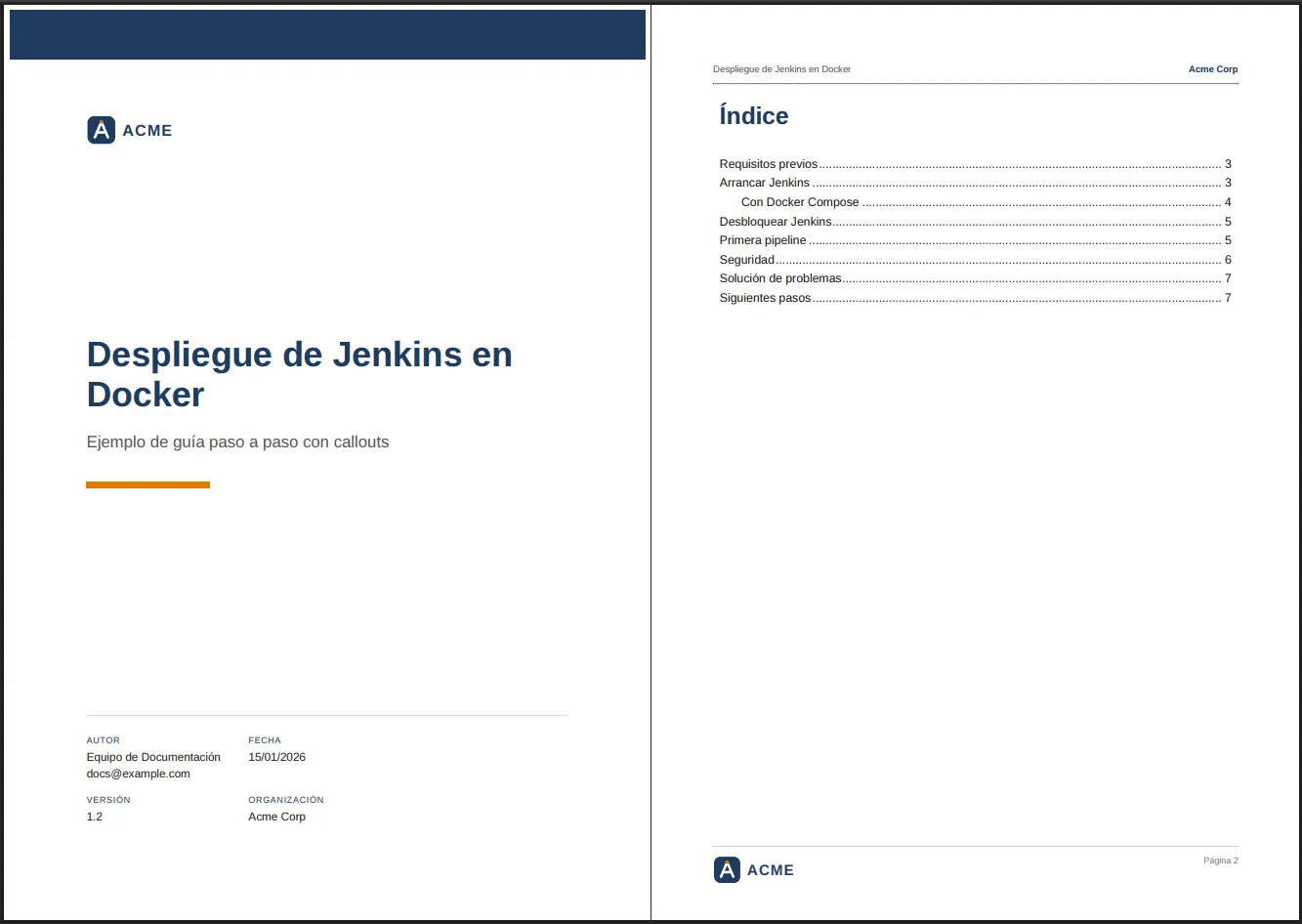Open the 'Seguridad' index entry
This screenshot has width=1302, height=924.
point(975,260)
